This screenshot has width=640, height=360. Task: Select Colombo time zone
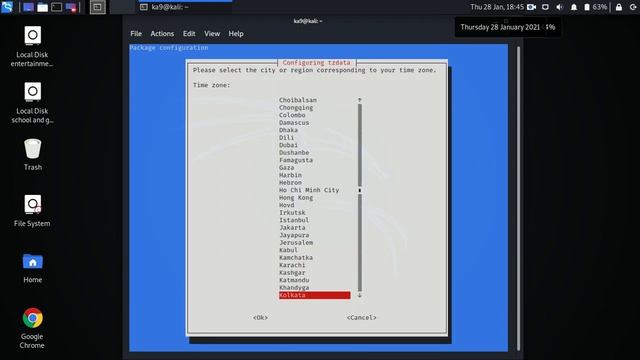tap(292, 115)
